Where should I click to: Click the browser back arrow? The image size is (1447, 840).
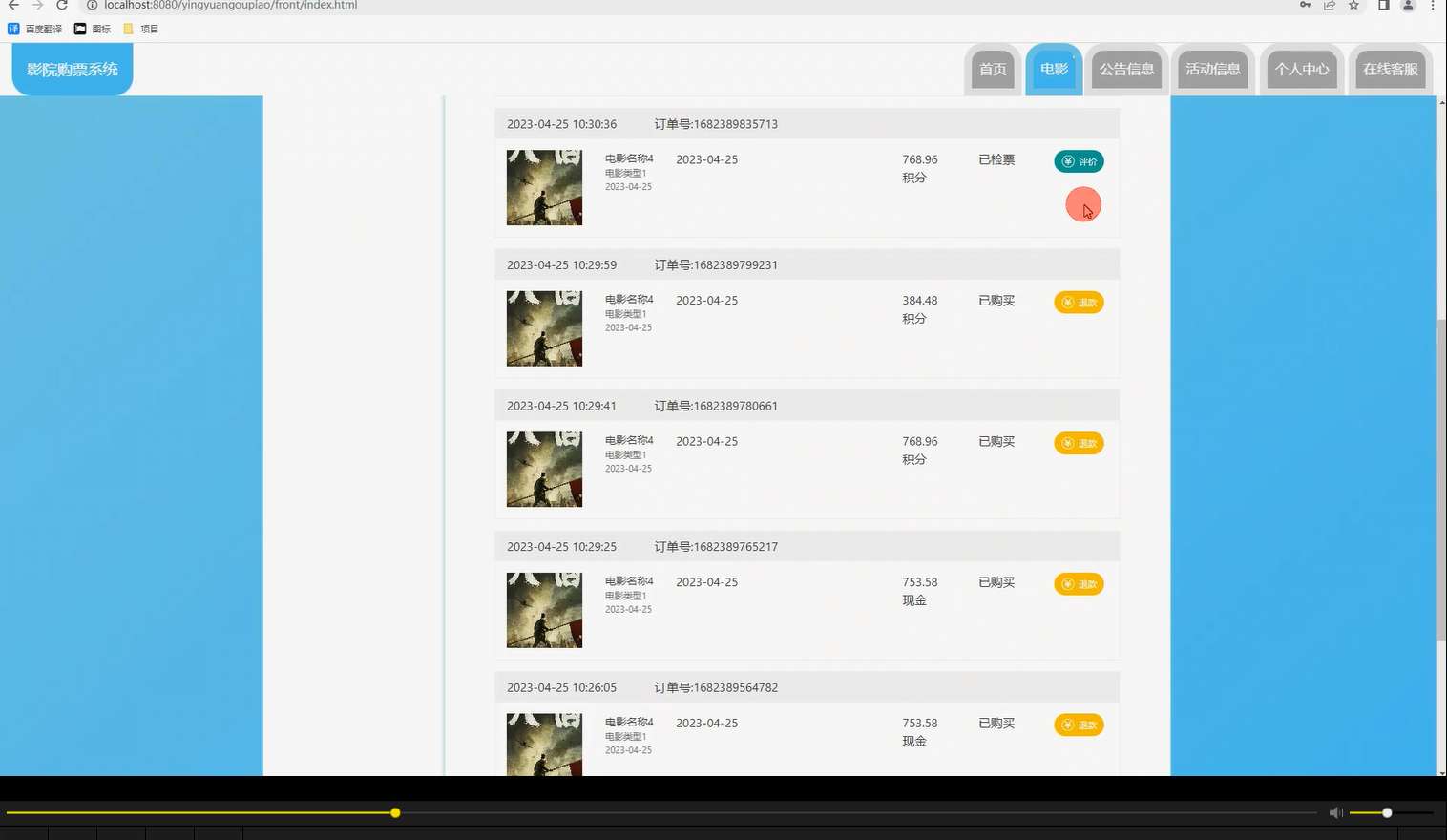click(13, 5)
